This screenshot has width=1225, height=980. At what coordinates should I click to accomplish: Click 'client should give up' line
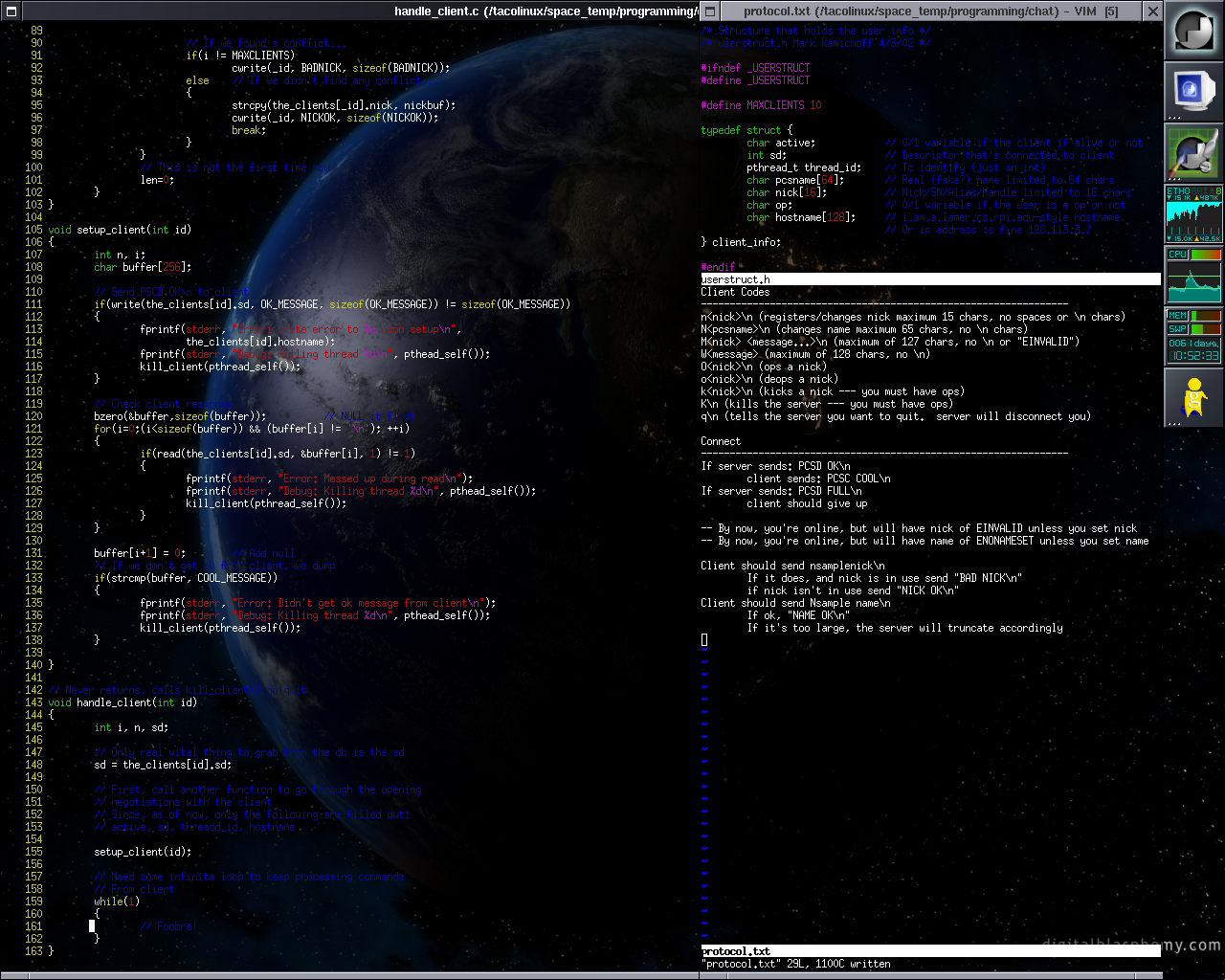(807, 503)
